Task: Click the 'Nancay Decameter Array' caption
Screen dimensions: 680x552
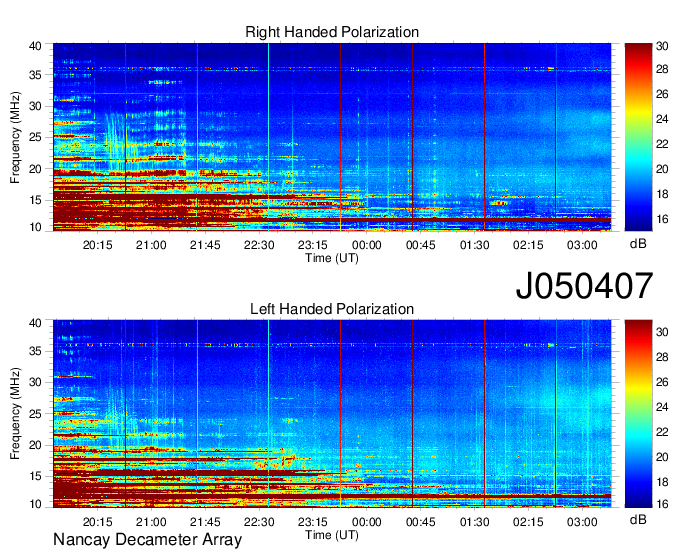Action: [147, 540]
